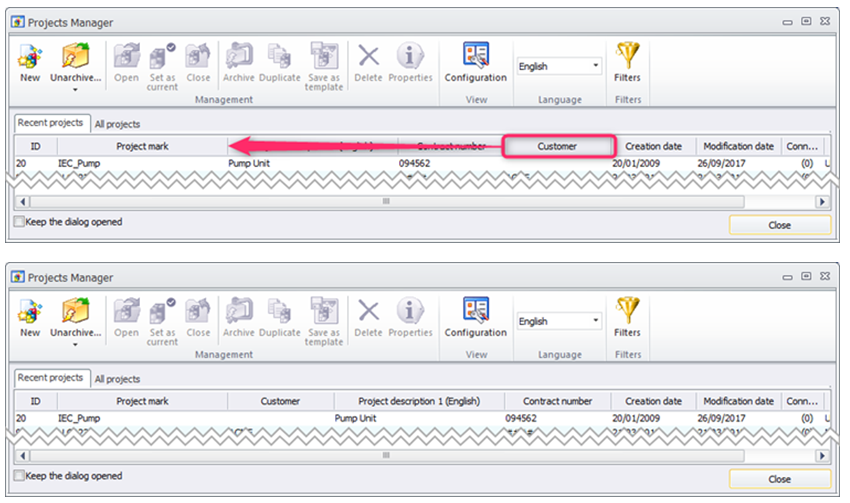
Task: Click ID column header in upper window
Action: click(36, 146)
